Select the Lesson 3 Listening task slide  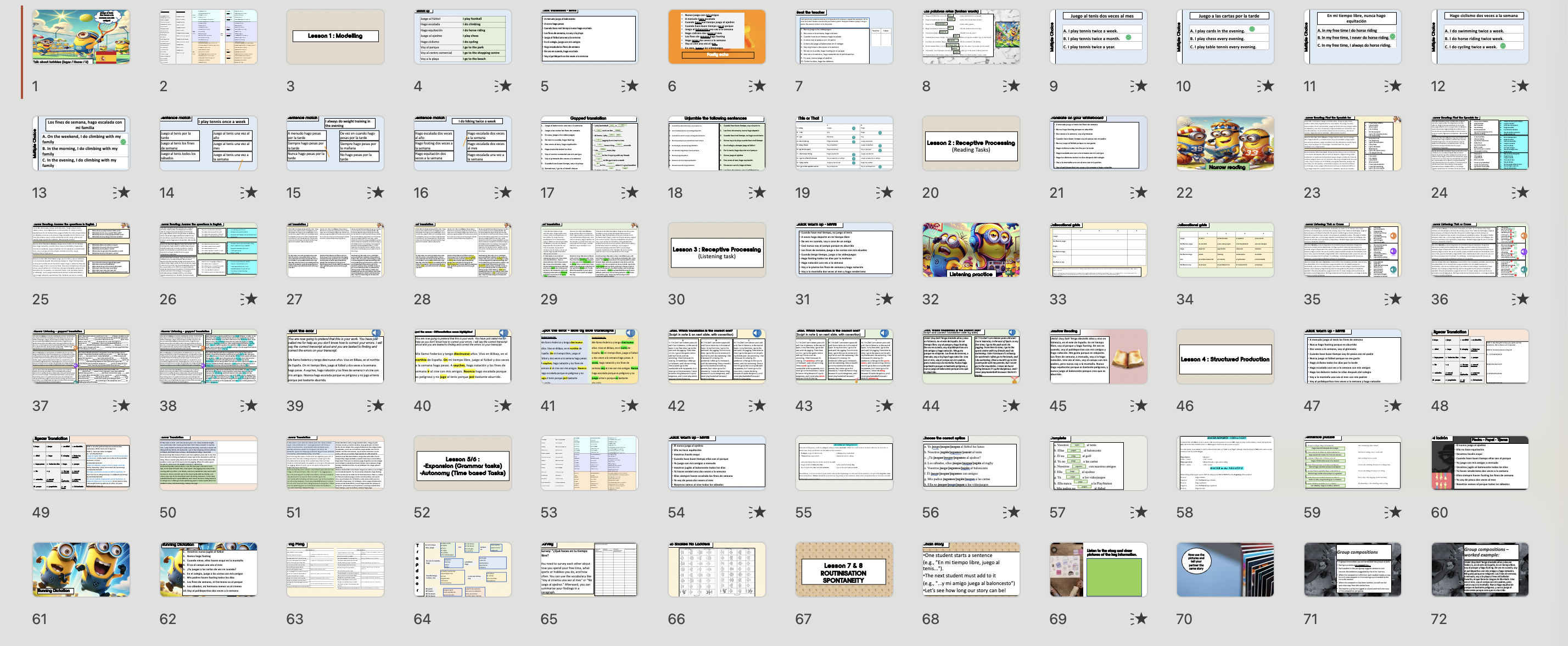point(717,249)
